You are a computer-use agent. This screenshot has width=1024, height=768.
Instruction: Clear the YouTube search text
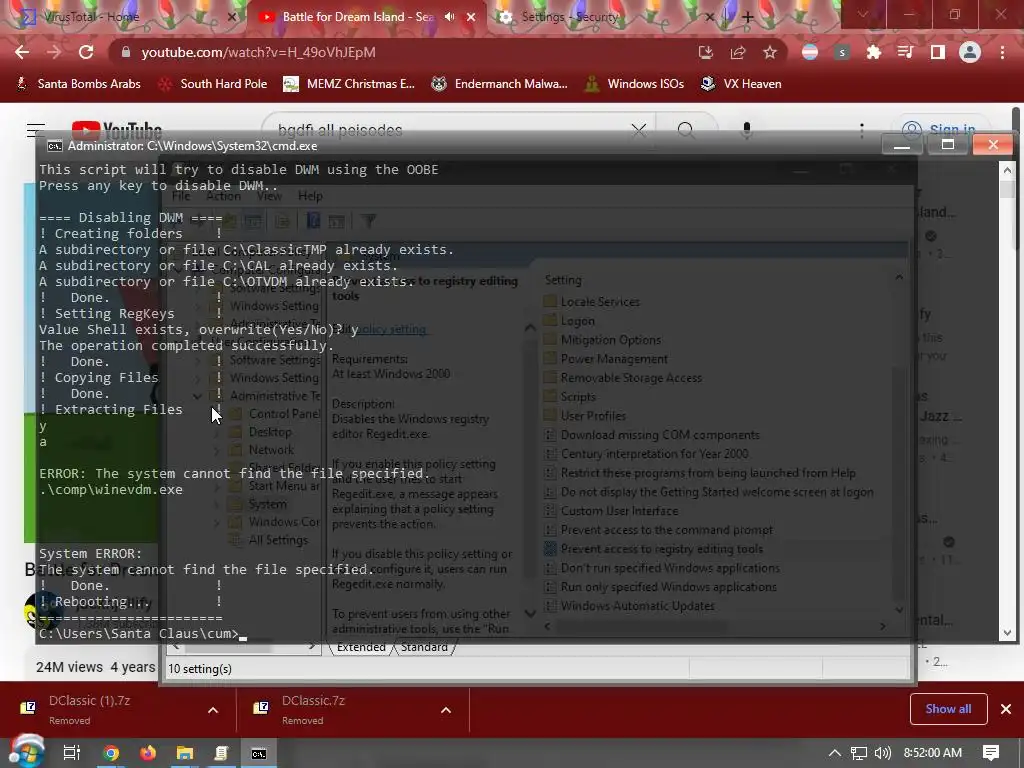pos(639,130)
